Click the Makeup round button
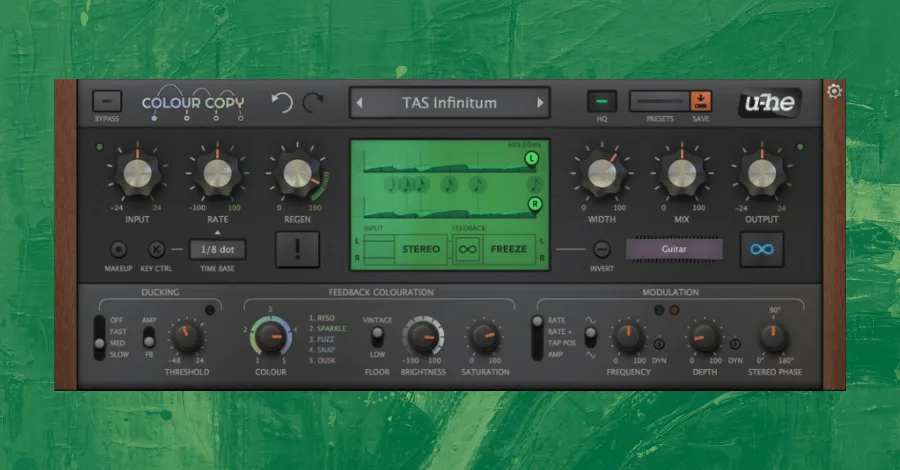This screenshot has width=900, height=470. (118, 249)
